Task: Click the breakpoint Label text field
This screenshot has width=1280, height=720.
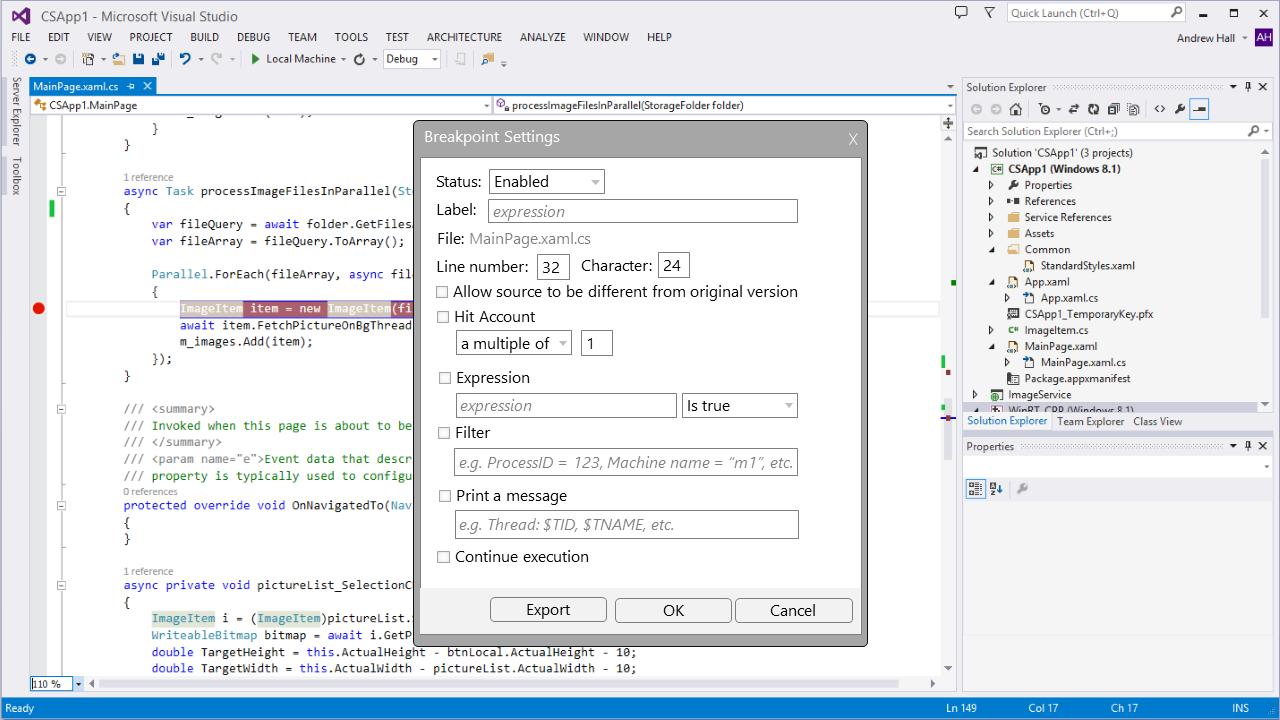Action: pyautogui.click(x=643, y=211)
